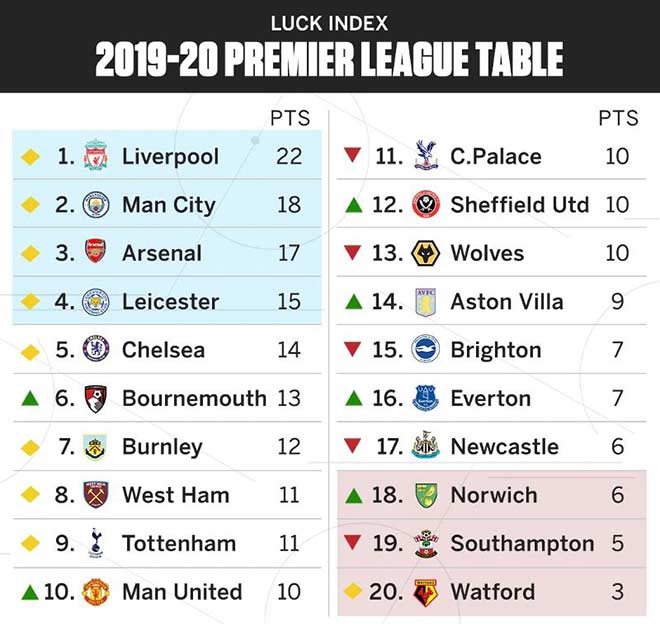Click the green up arrow beside Bournemouth
This screenshot has width=660, height=624.
(30, 398)
